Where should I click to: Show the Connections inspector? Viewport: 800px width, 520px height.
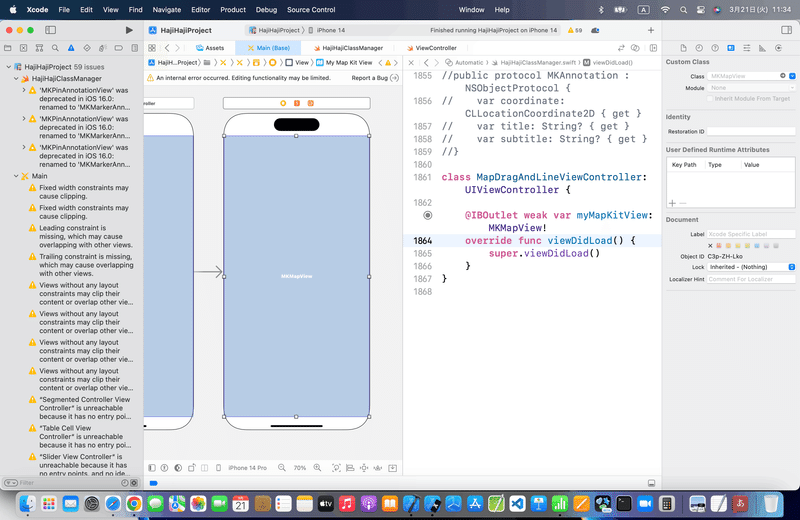click(x=778, y=48)
